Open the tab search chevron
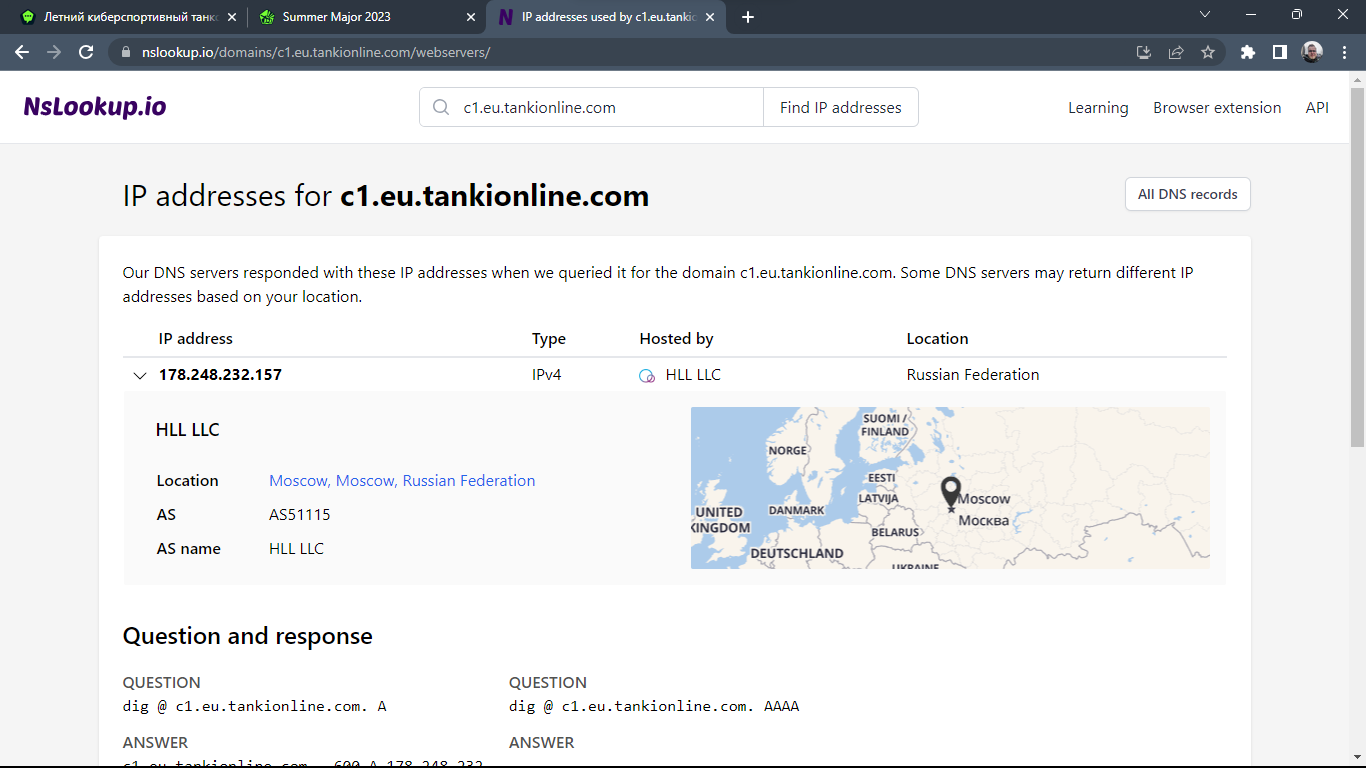 coord(1205,14)
